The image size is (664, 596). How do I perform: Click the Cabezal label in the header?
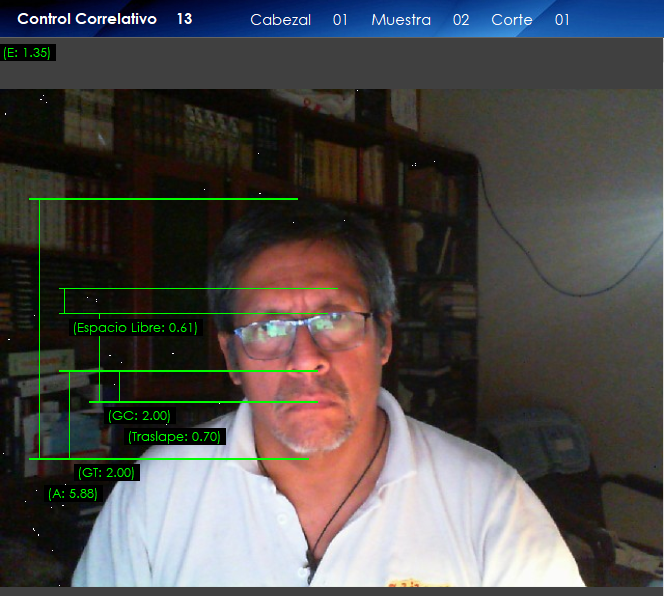tap(280, 20)
